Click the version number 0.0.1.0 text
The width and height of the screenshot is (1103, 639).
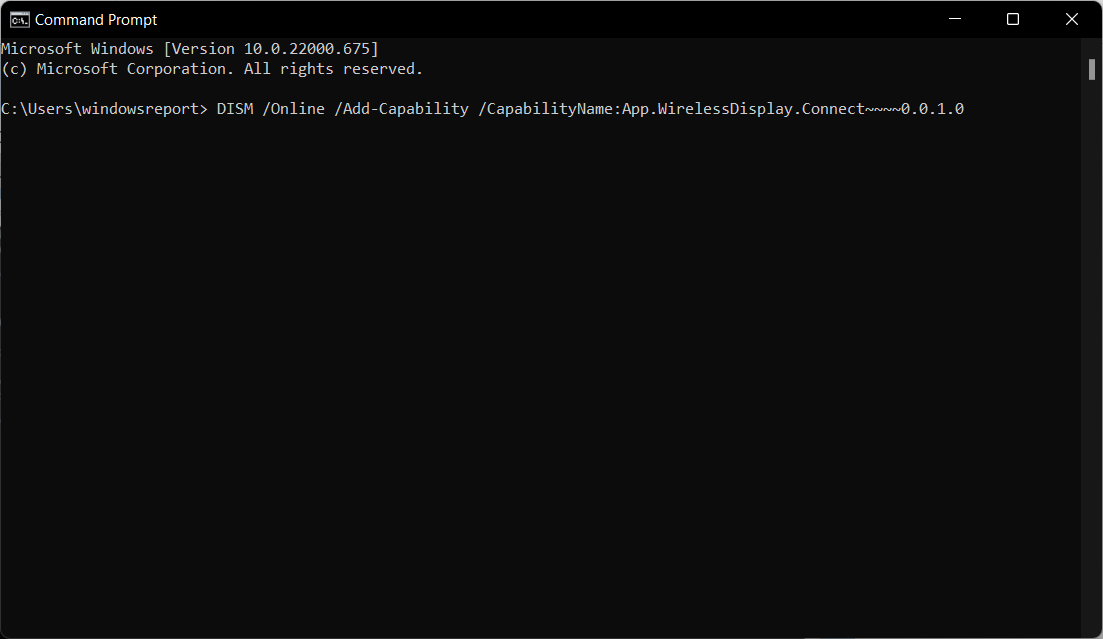[x=933, y=108]
